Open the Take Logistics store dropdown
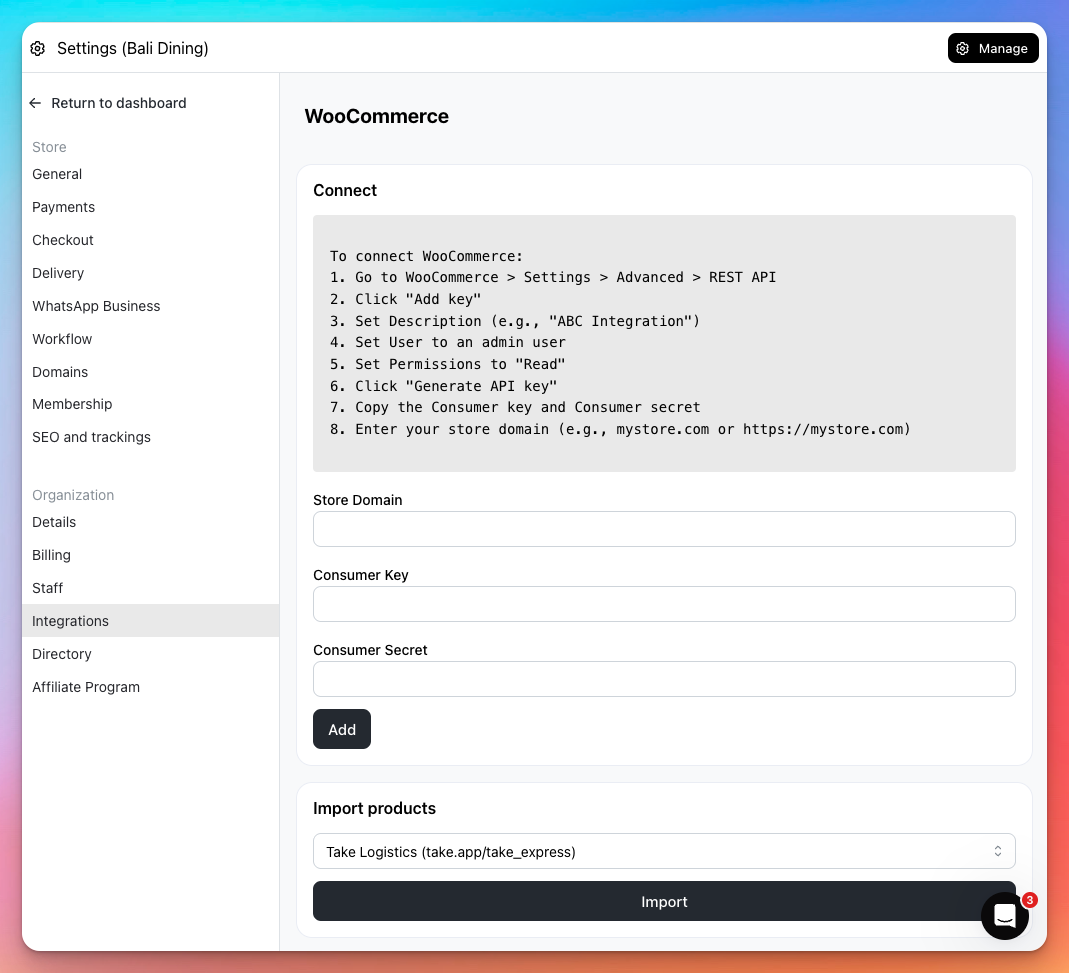The width and height of the screenshot is (1069, 973). click(x=664, y=851)
